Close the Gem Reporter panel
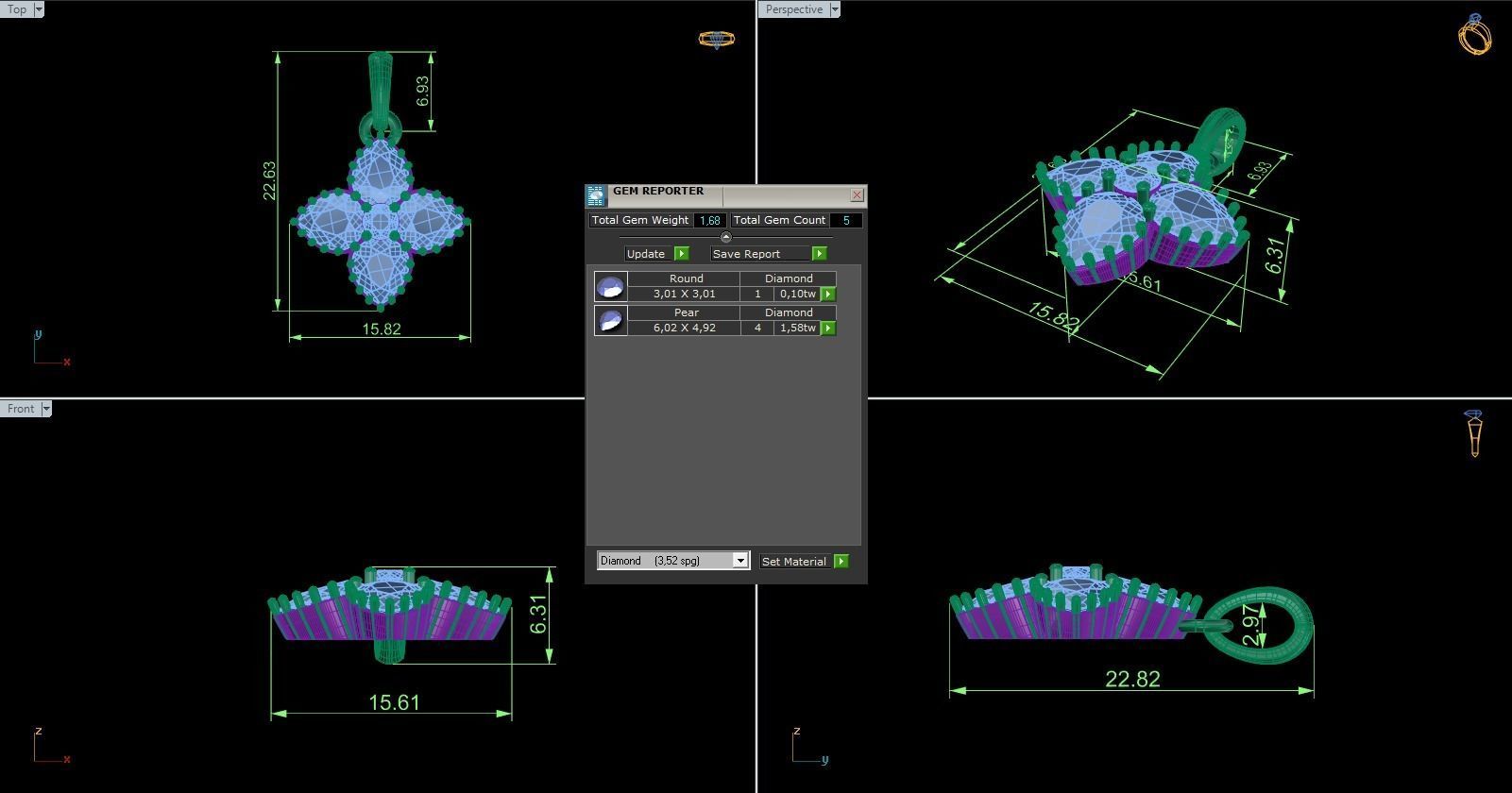 pyautogui.click(x=857, y=195)
